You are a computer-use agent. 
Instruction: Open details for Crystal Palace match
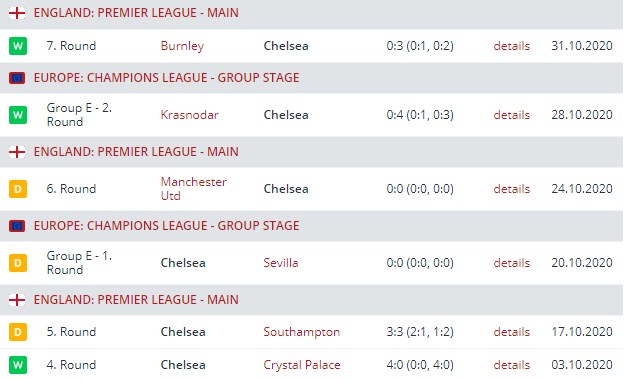[511, 365]
